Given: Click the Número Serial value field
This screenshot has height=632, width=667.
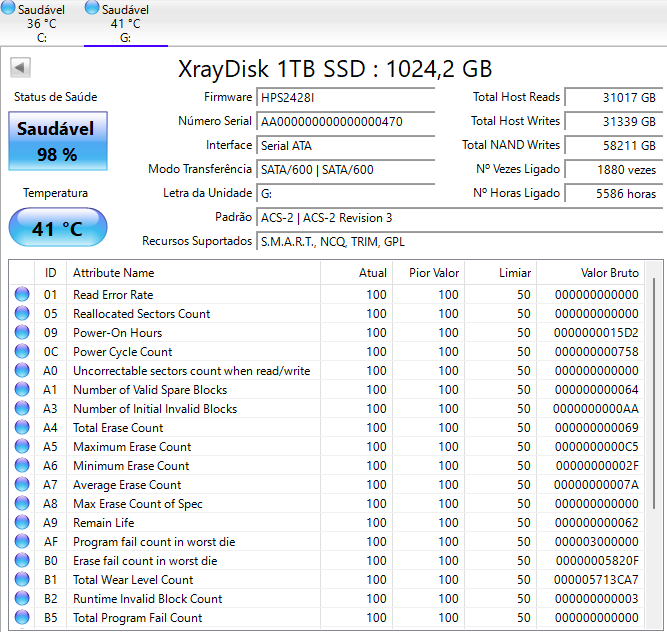Looking at the screenshot, I should [x=346, y=122].
